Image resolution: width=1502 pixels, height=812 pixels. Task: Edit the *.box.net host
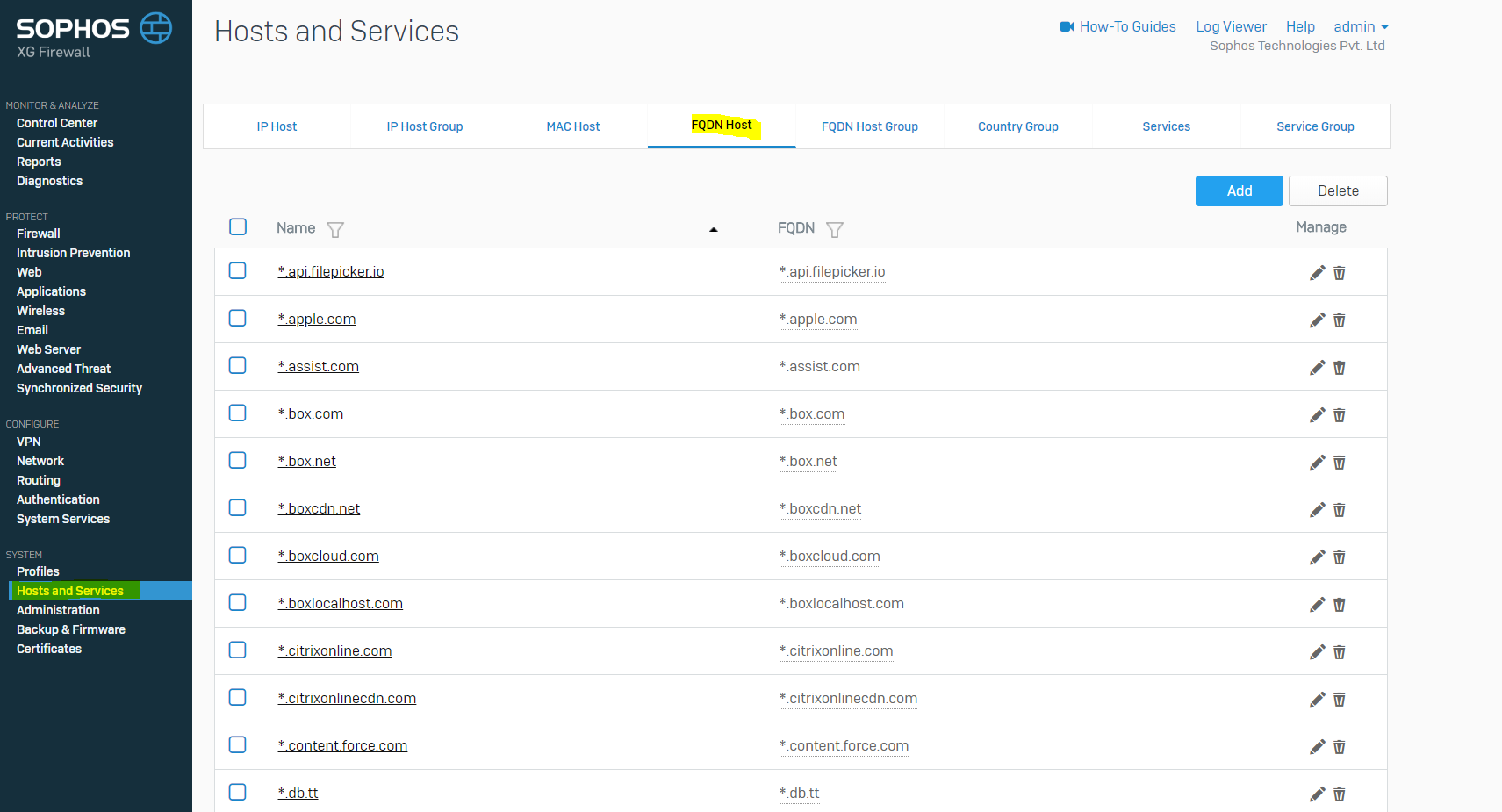(1317, 463)
